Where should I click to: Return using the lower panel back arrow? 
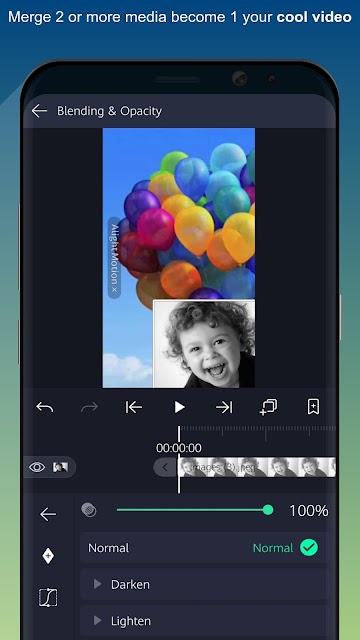(48, 514)
